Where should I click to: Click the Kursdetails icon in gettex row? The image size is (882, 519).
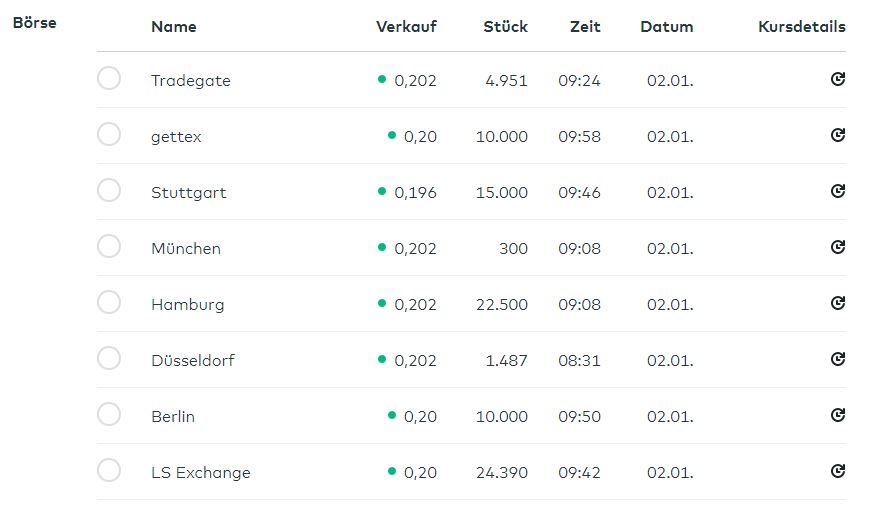pyautogui.click(x=838, y=135)
